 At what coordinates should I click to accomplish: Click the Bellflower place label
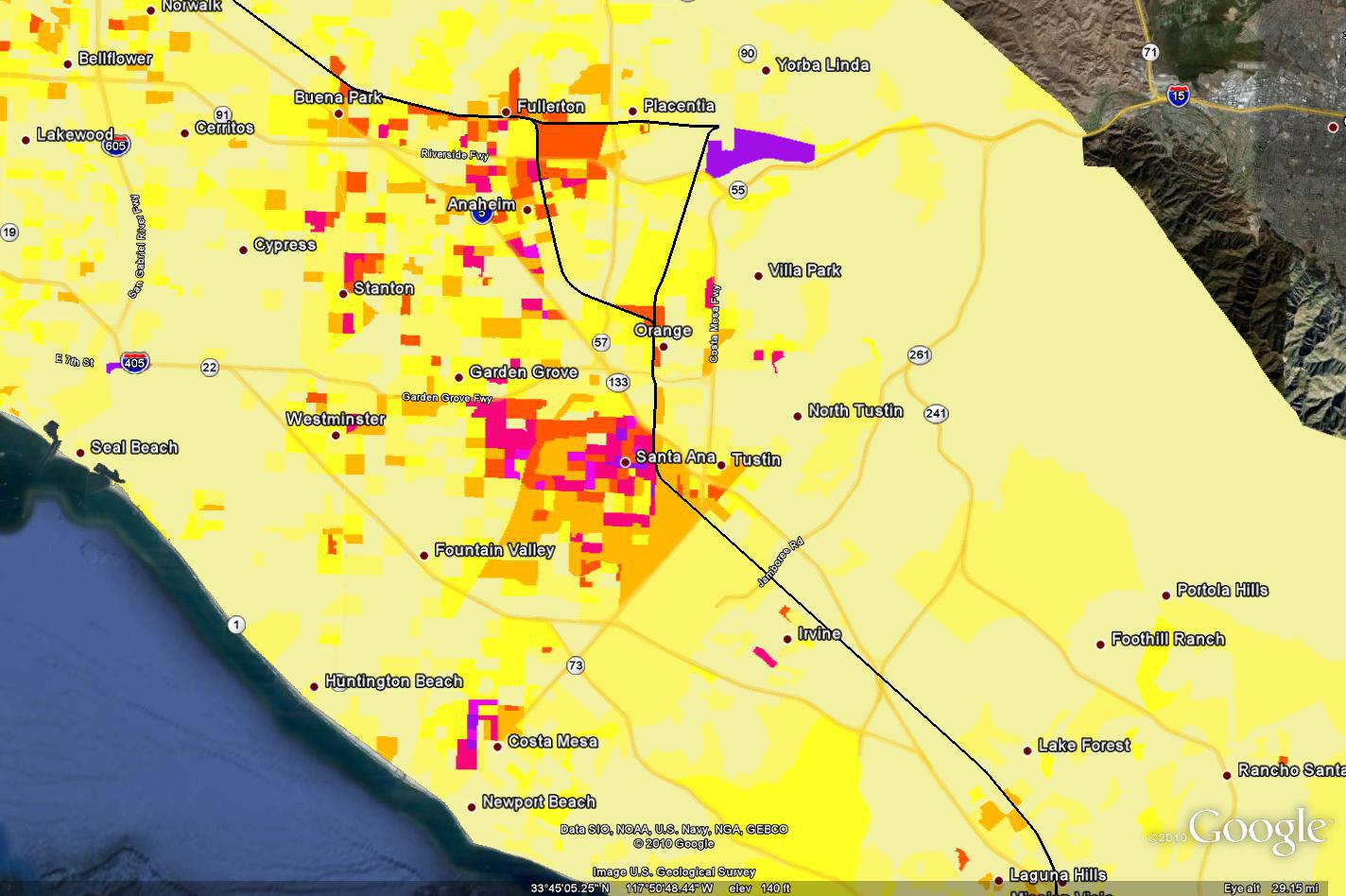coord(115,59)
